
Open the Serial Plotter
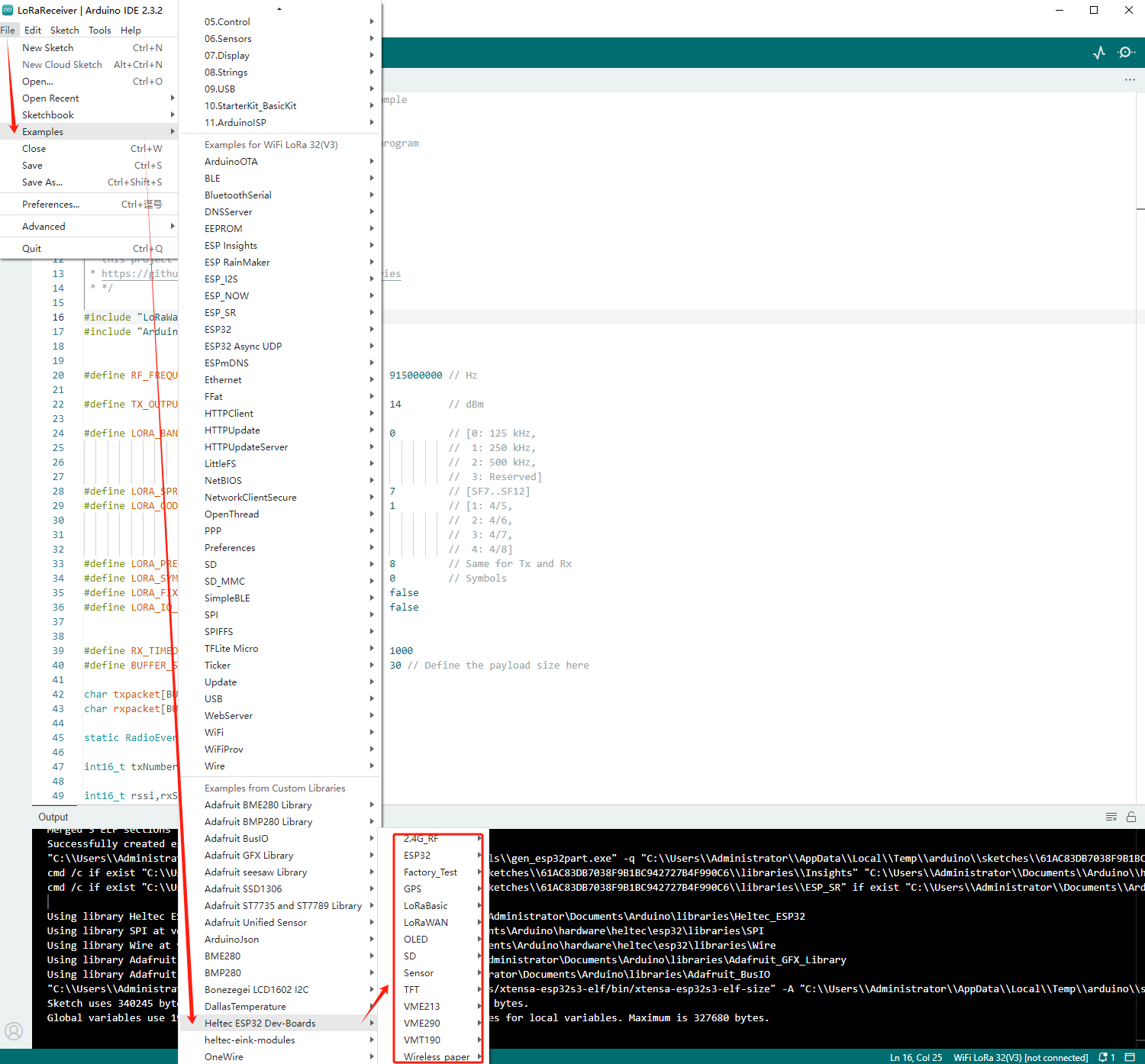tap(1099, 53)
